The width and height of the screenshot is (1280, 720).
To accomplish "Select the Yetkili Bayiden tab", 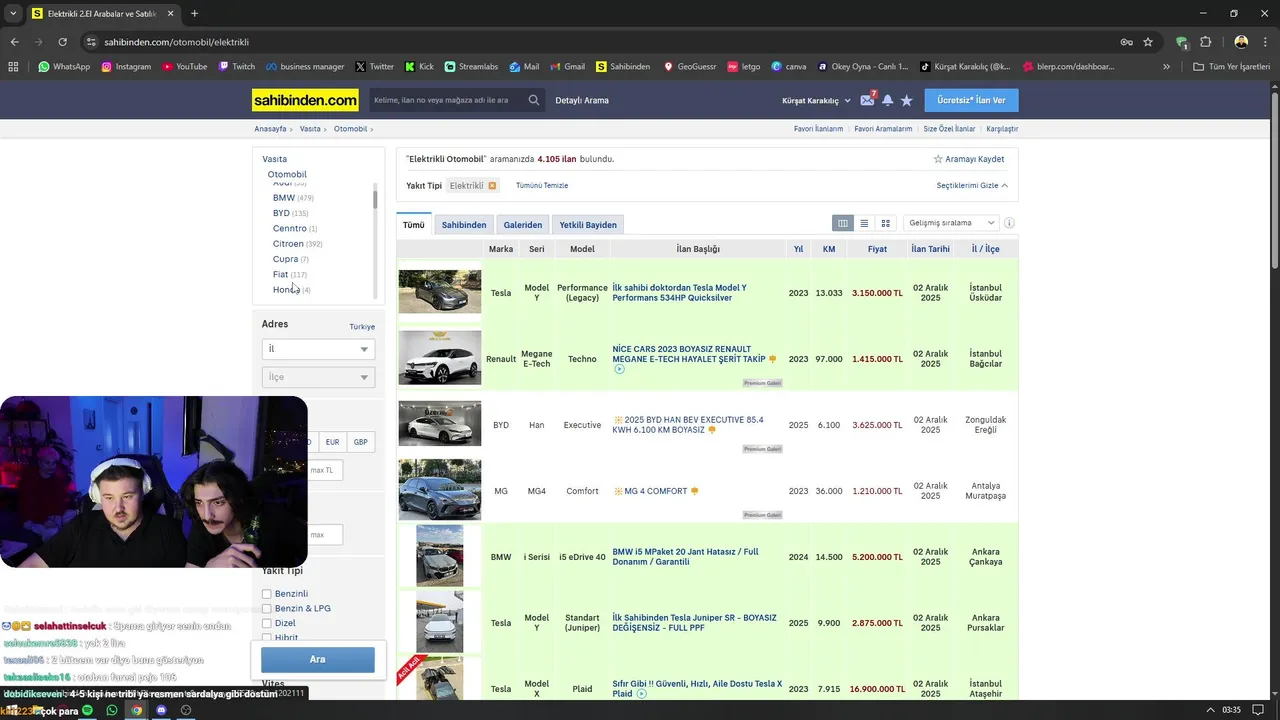I will (x=588, y=225).
